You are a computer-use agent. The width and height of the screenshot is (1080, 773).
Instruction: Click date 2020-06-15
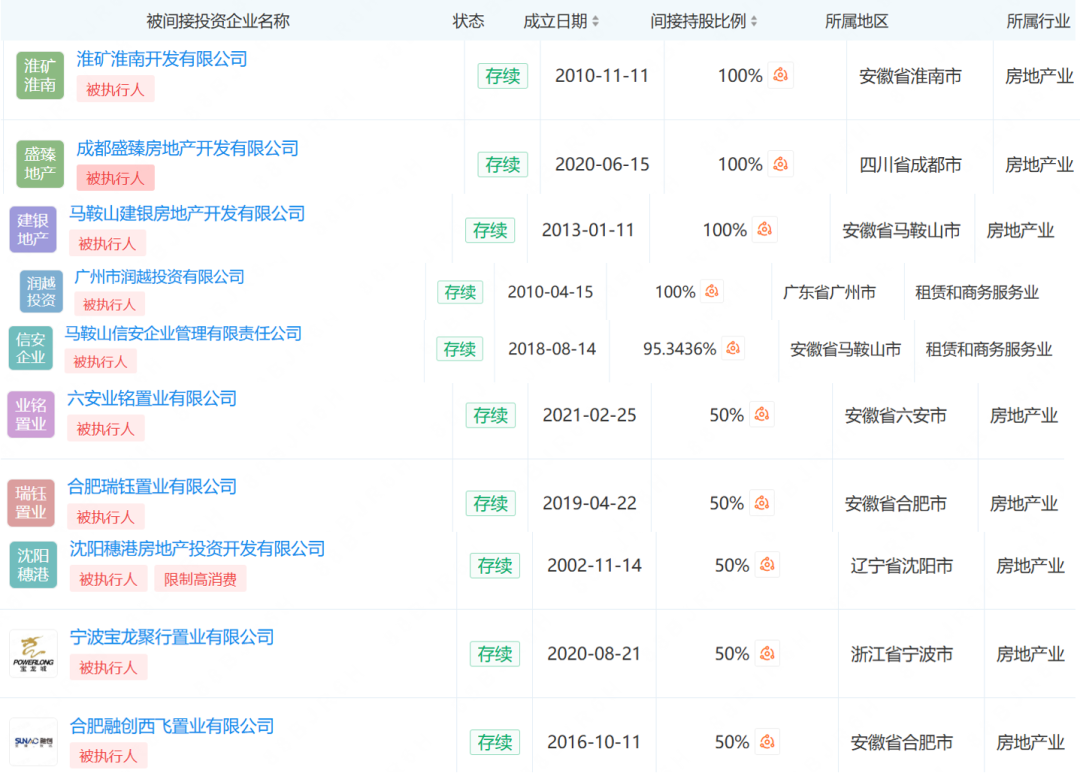click(602, 164)
